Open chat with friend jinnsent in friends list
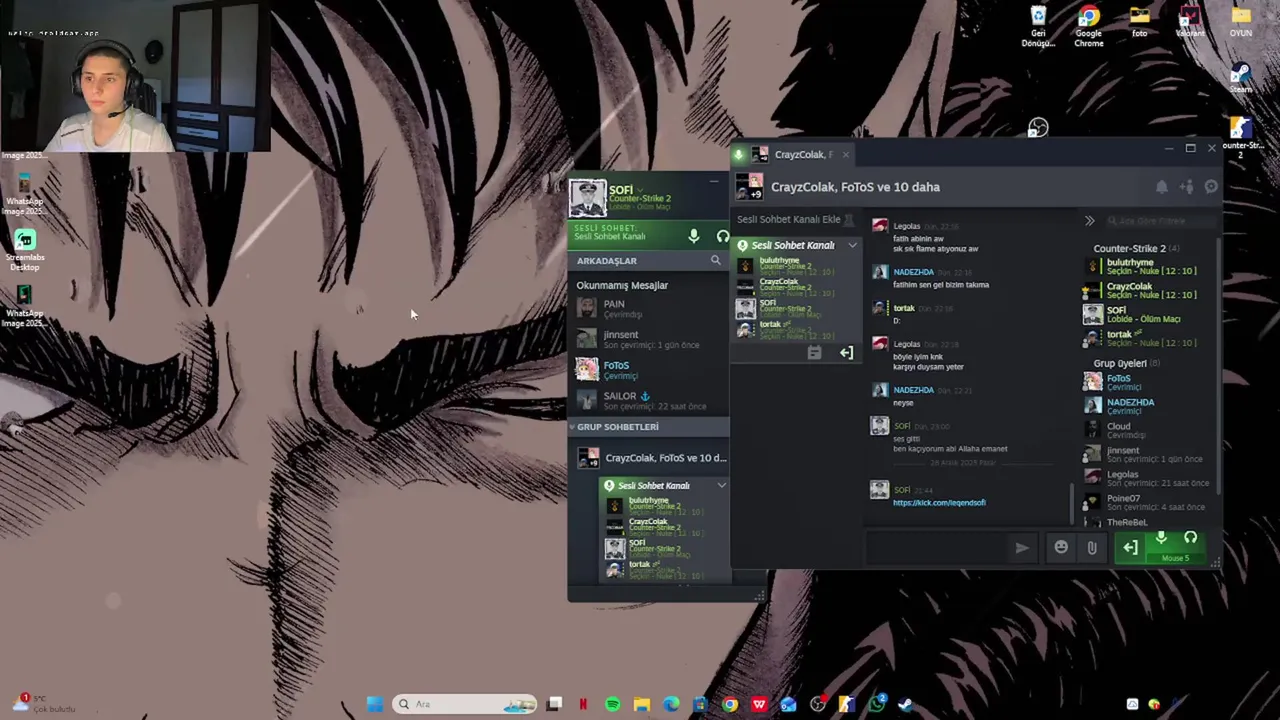Screen dimensions: 1280x720 tap(650, 339)
